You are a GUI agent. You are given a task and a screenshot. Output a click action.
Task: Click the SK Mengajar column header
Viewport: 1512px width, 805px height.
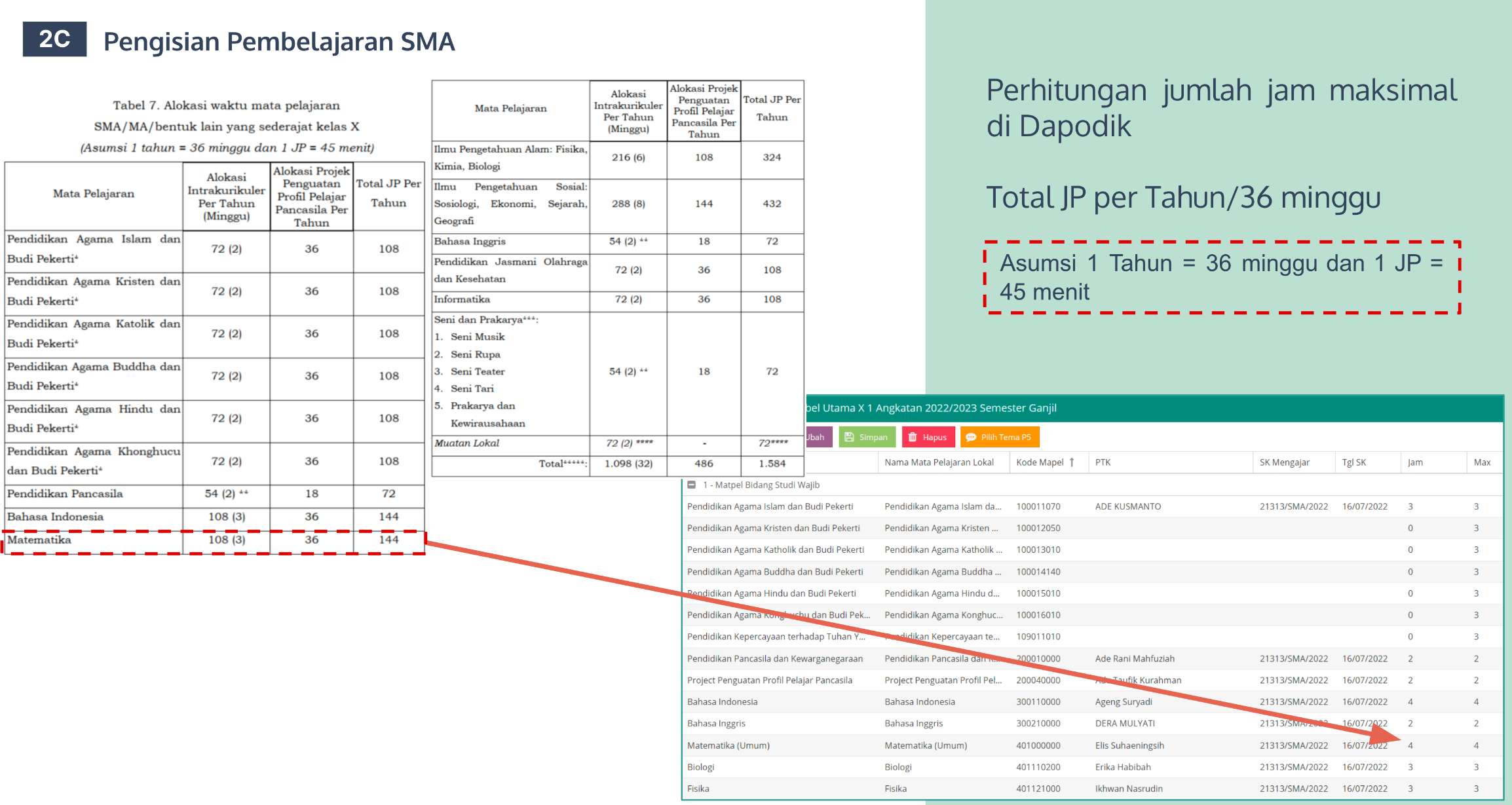coord(1284,462)
